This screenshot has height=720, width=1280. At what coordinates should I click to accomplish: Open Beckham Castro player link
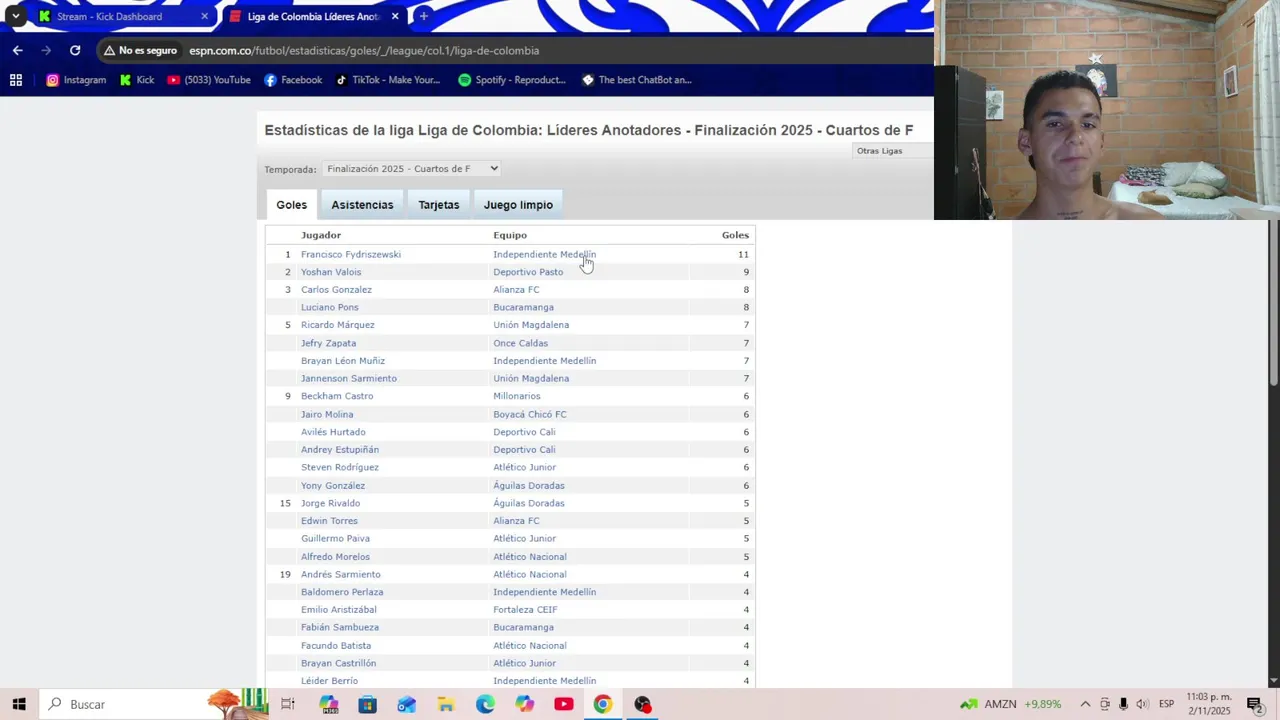(x=337, y=396)
